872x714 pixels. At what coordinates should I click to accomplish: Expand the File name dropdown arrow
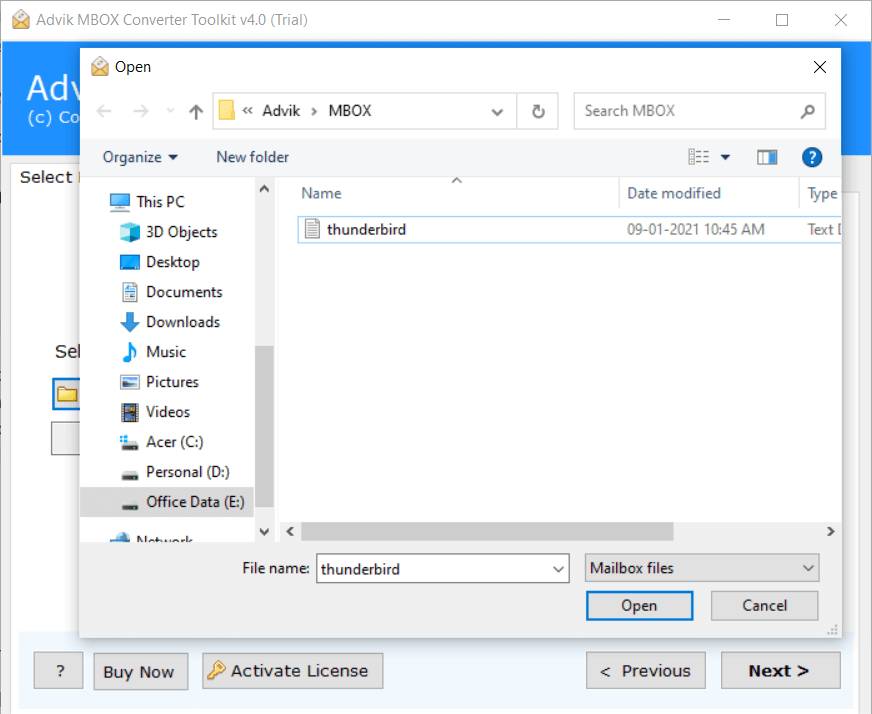558,569
